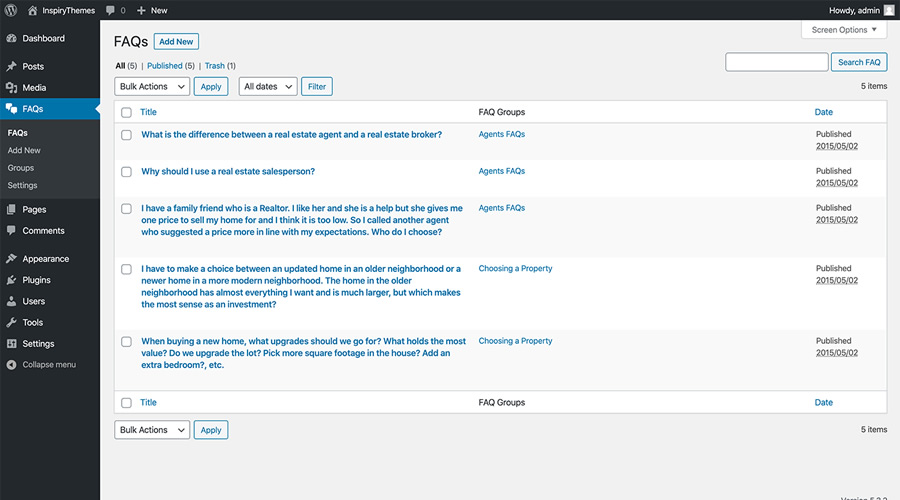
Task: Show Published FAQs filter
Action: 165,66
